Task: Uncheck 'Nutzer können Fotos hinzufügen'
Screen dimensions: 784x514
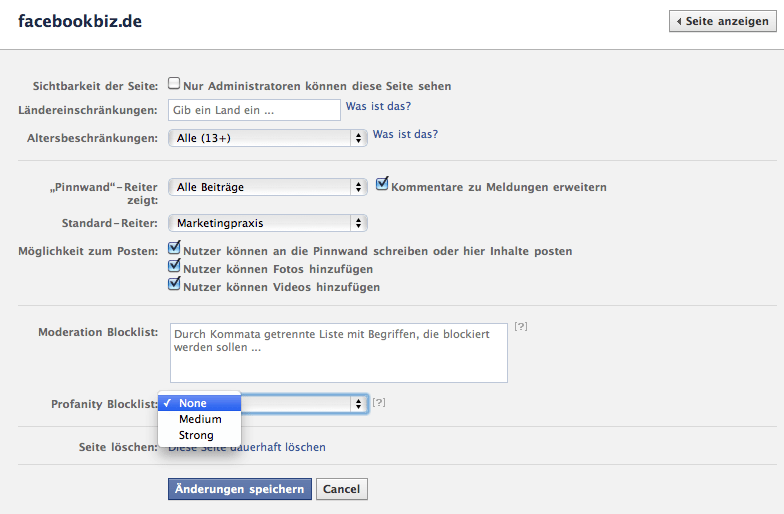Action: tap(174, 266)
